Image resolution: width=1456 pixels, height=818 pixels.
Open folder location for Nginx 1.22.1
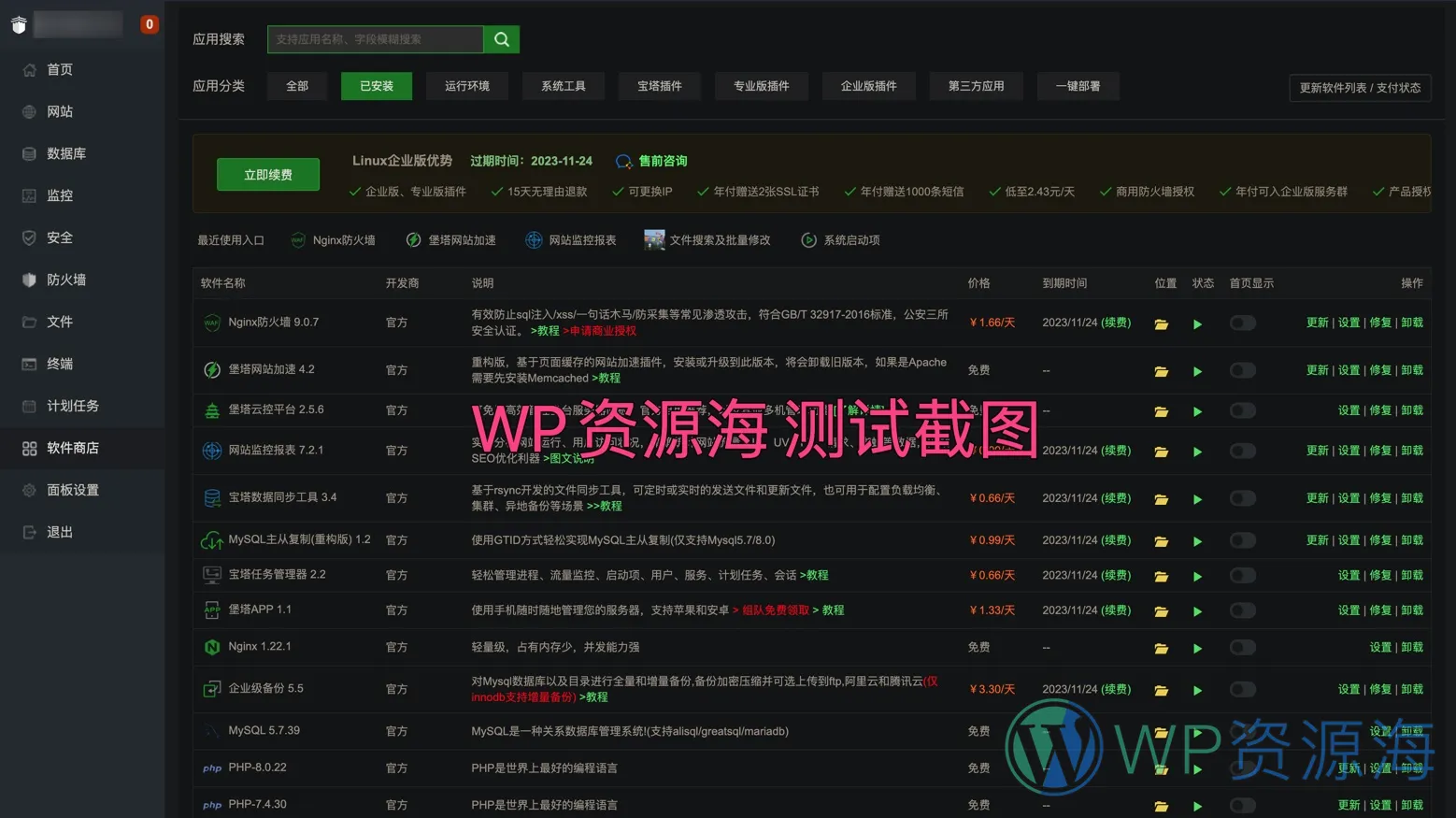tap(1161, 649)
